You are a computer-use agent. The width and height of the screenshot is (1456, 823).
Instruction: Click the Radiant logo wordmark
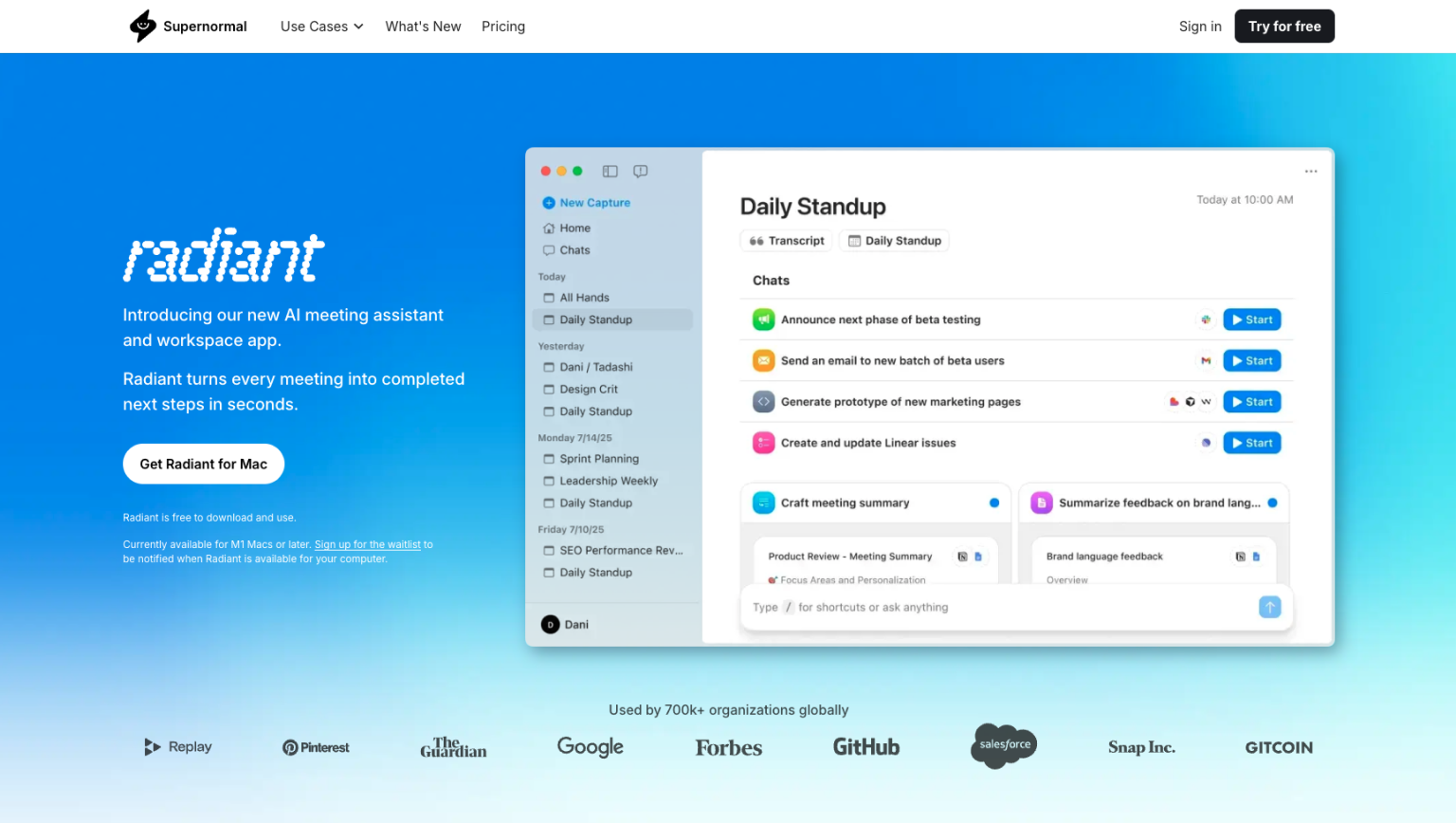coord(224,256)
